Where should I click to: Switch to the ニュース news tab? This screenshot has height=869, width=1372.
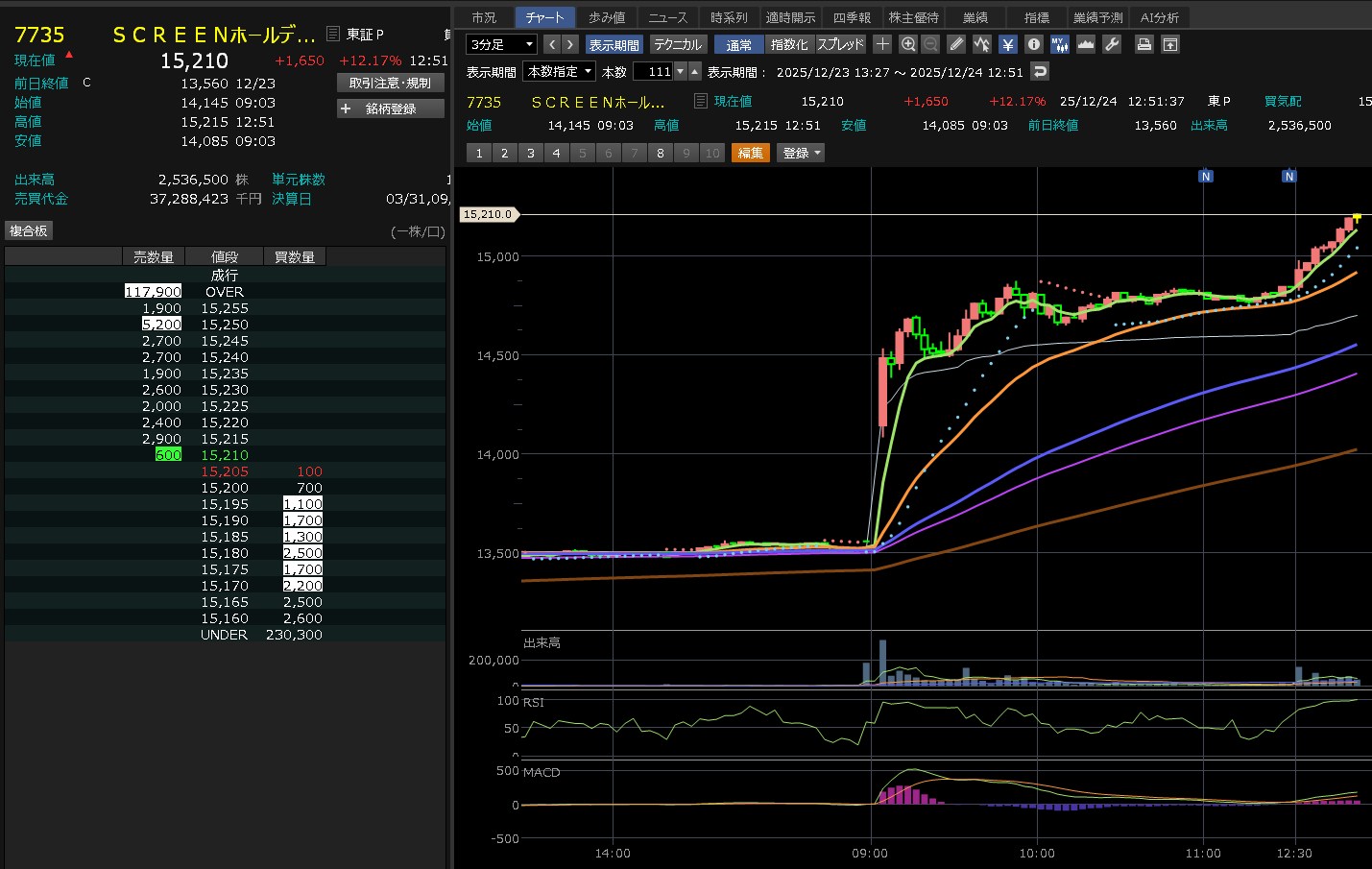(667, 17)
